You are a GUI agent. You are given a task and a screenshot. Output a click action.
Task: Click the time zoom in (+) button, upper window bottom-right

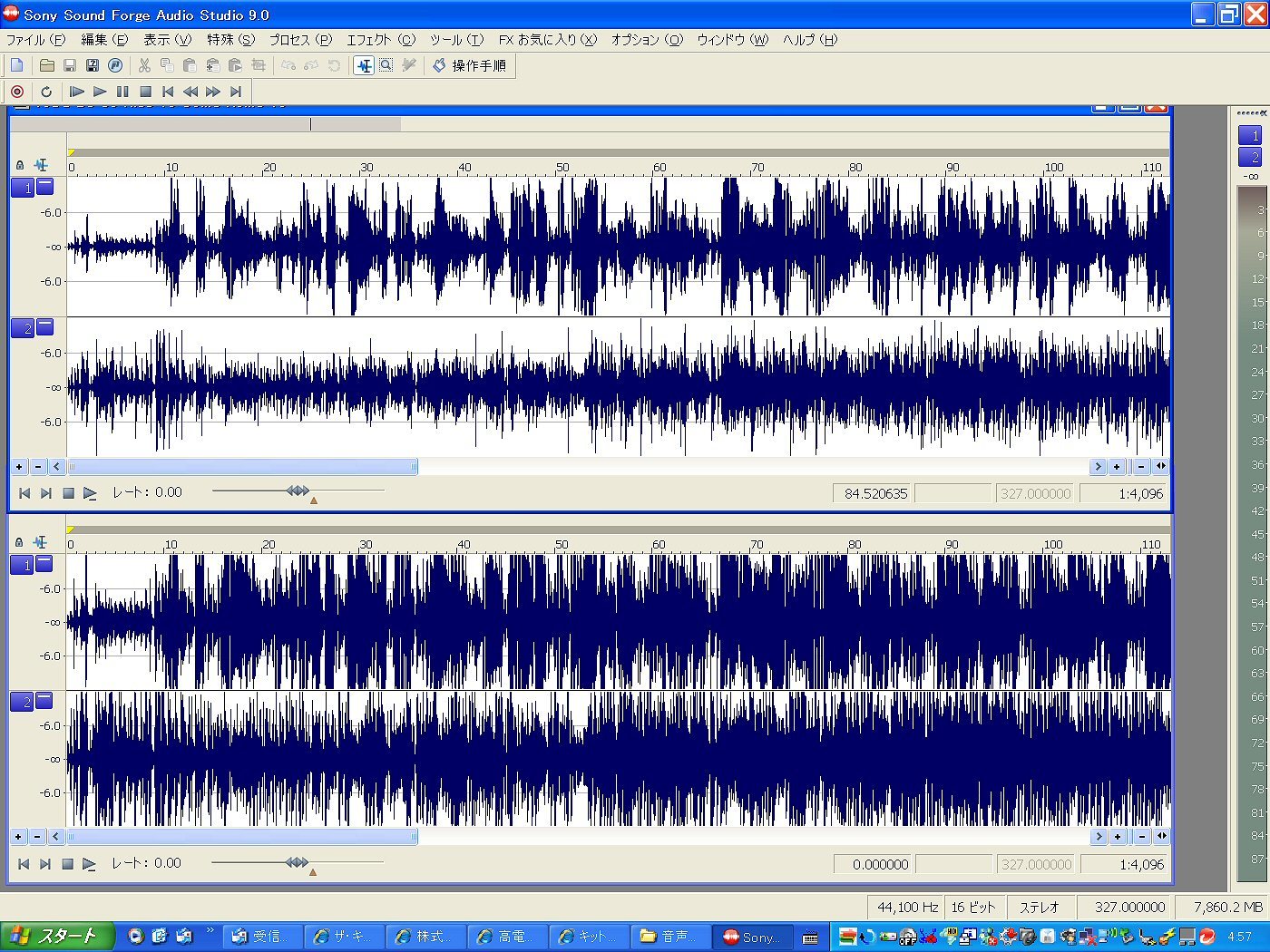point(1118,467)
